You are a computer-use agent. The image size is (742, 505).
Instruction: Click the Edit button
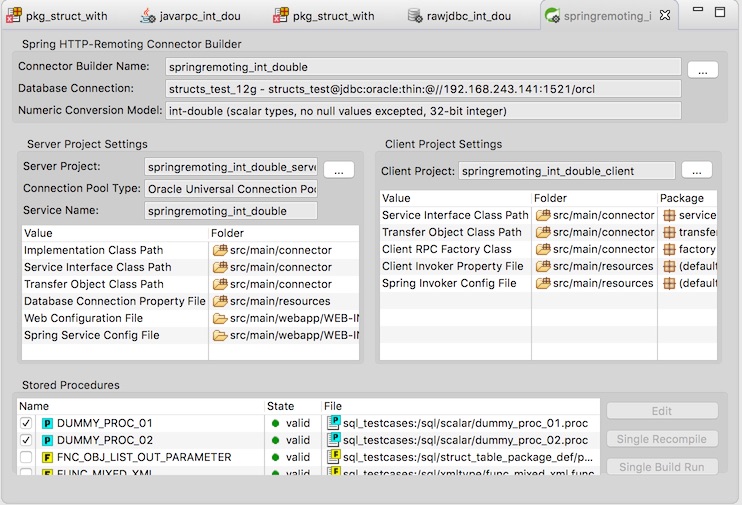pos(662,411)
